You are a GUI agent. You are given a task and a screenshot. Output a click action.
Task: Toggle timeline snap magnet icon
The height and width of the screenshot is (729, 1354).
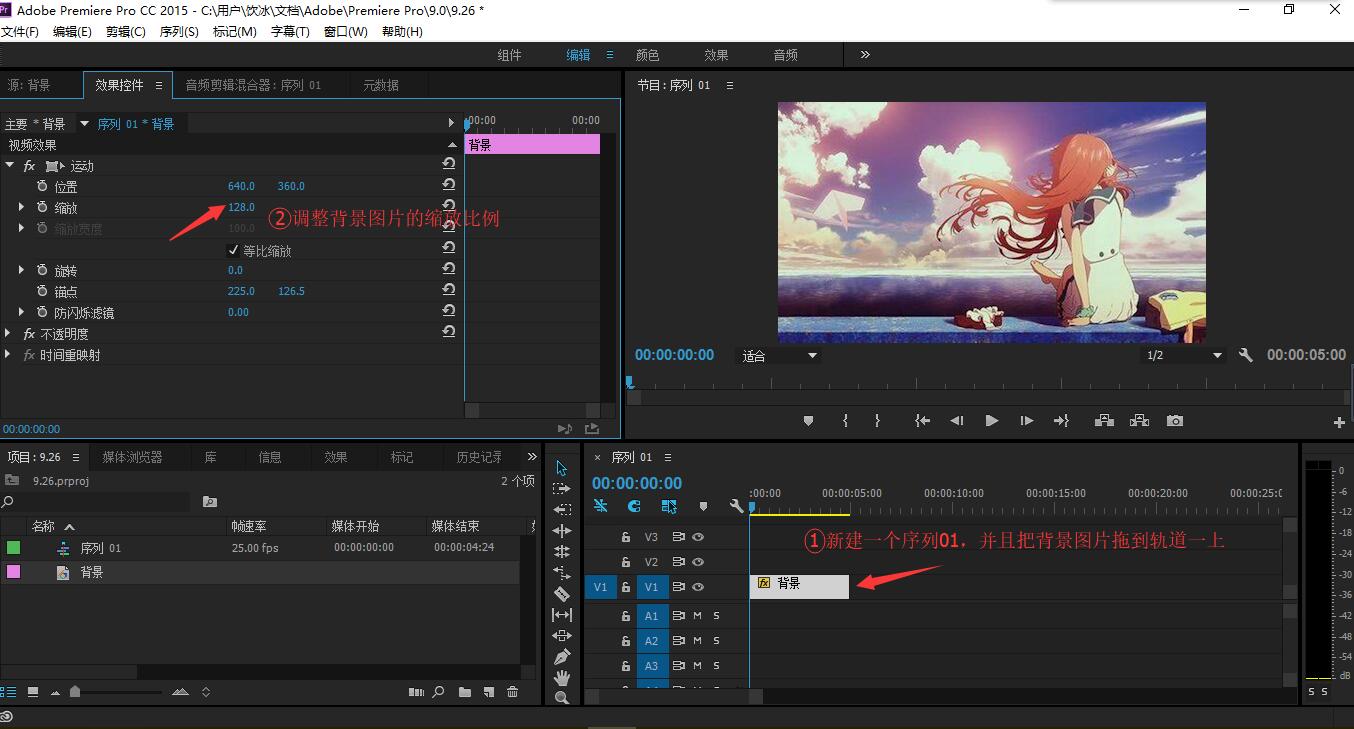pos(634,507)
